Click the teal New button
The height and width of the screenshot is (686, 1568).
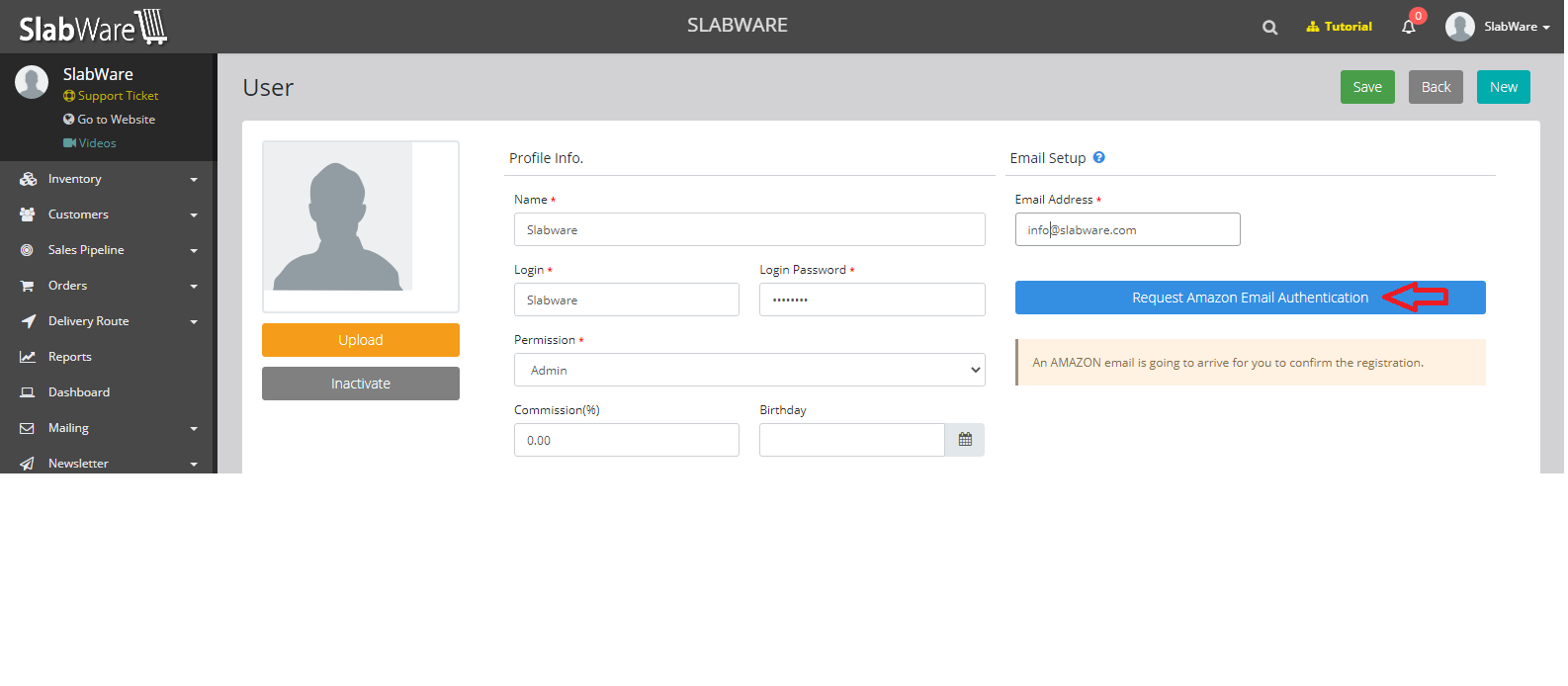coord(1504,87)
